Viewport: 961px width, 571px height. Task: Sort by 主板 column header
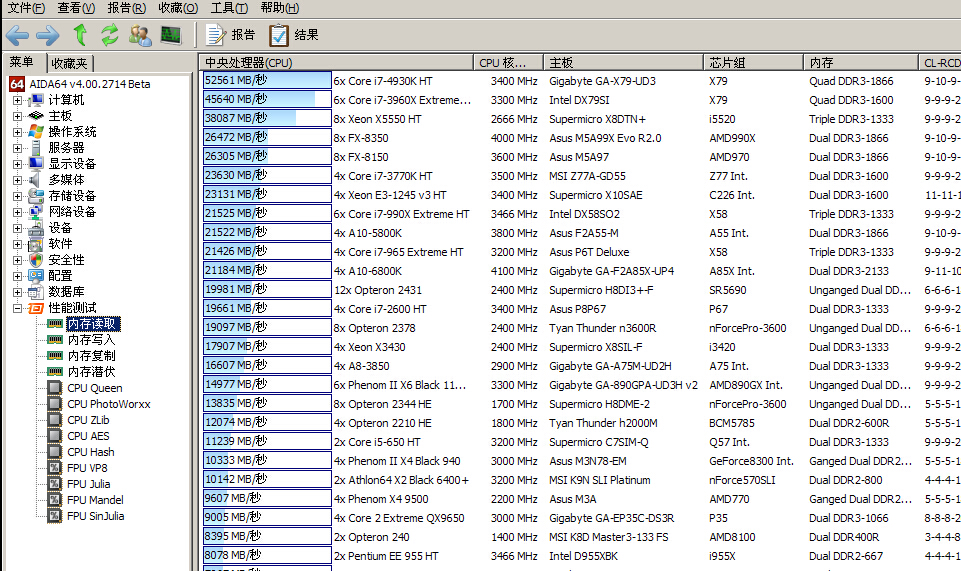click(x=623, y=62)
